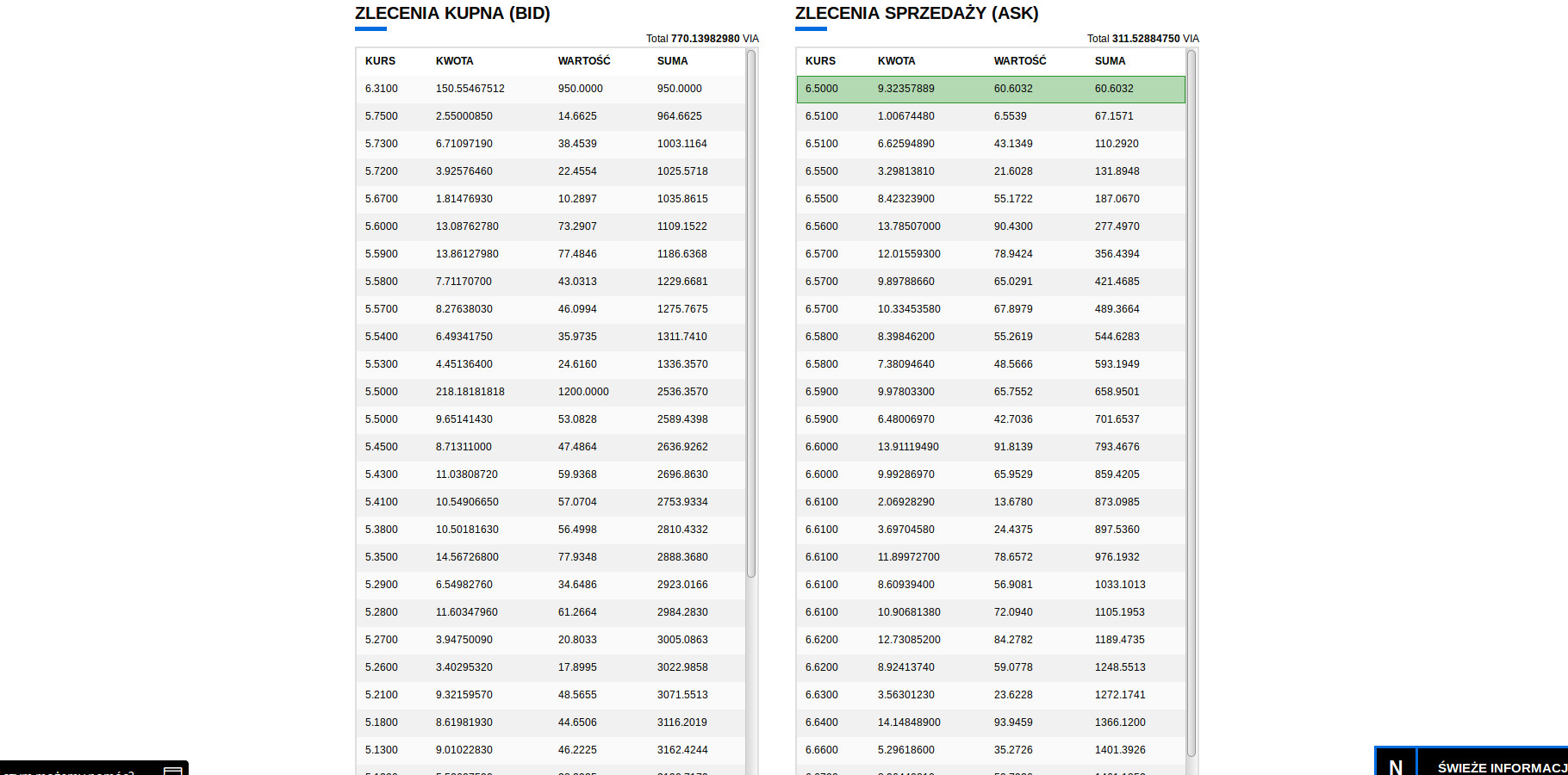The width and height of the screenshot is (1568, 775).
Task: Click ask amount 10.33453580
Action: click(909, 309)
